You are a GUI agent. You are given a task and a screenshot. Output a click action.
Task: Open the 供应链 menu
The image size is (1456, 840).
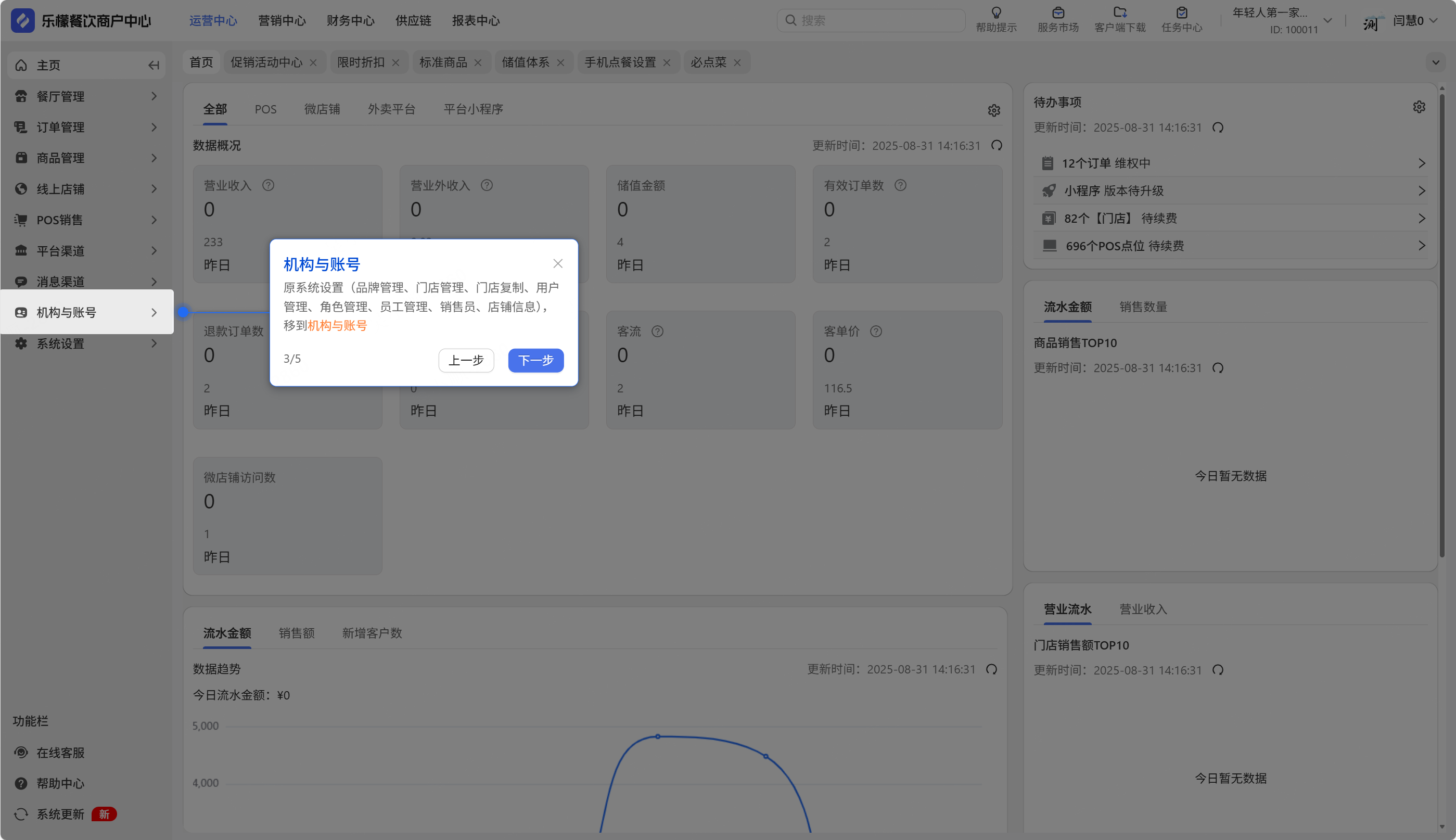coord(414,21)
